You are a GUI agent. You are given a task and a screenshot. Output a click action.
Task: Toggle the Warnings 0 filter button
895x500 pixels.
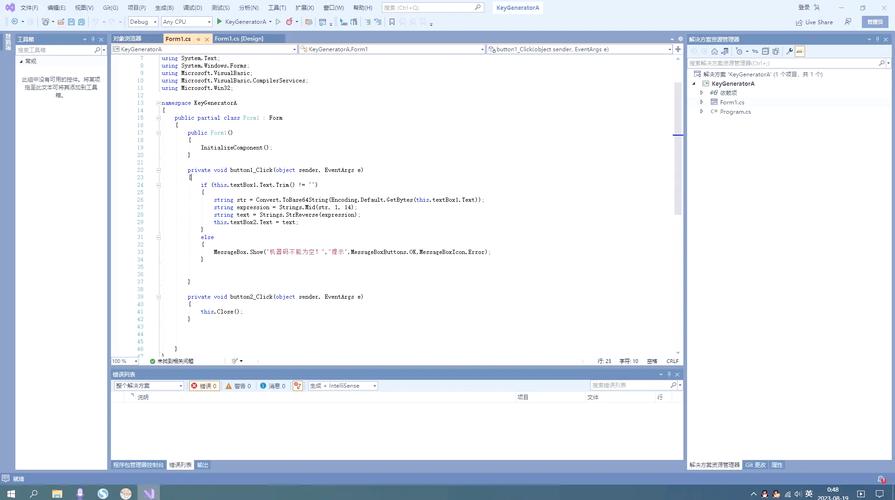point(239,386)
